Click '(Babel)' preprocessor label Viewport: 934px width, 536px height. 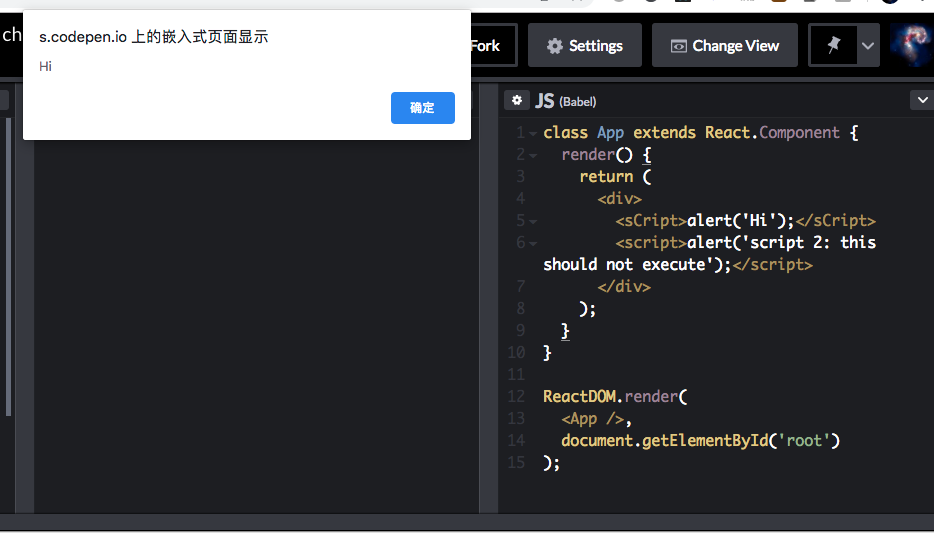(577, 102)
